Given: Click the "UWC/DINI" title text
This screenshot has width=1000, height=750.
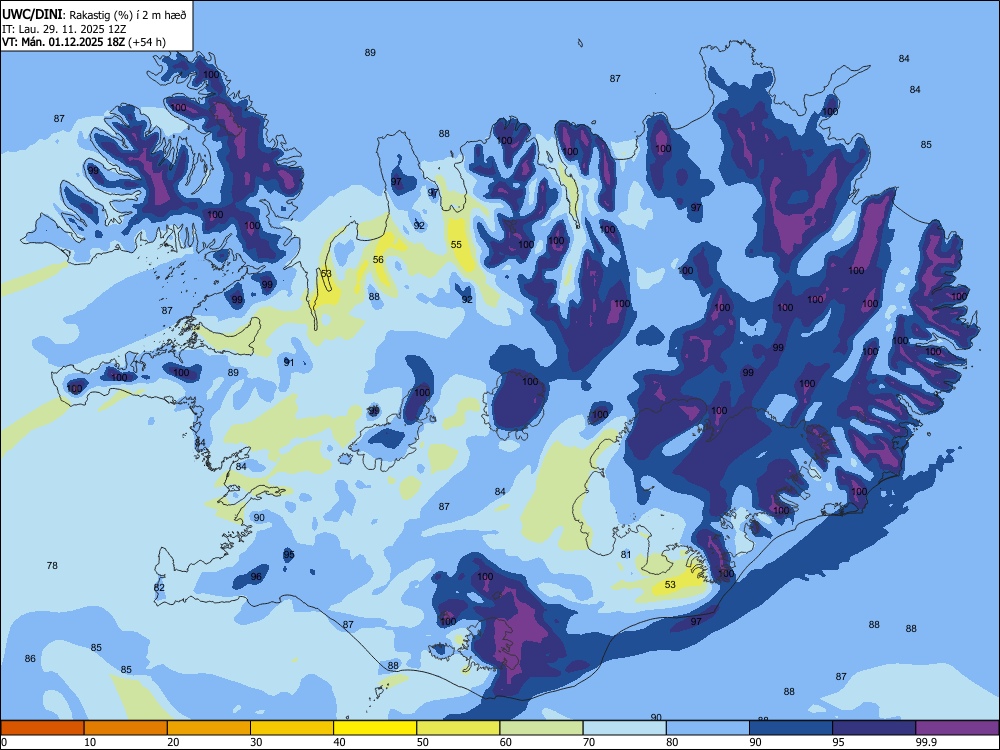Looking at the screenshot, I should coord(33,15).
